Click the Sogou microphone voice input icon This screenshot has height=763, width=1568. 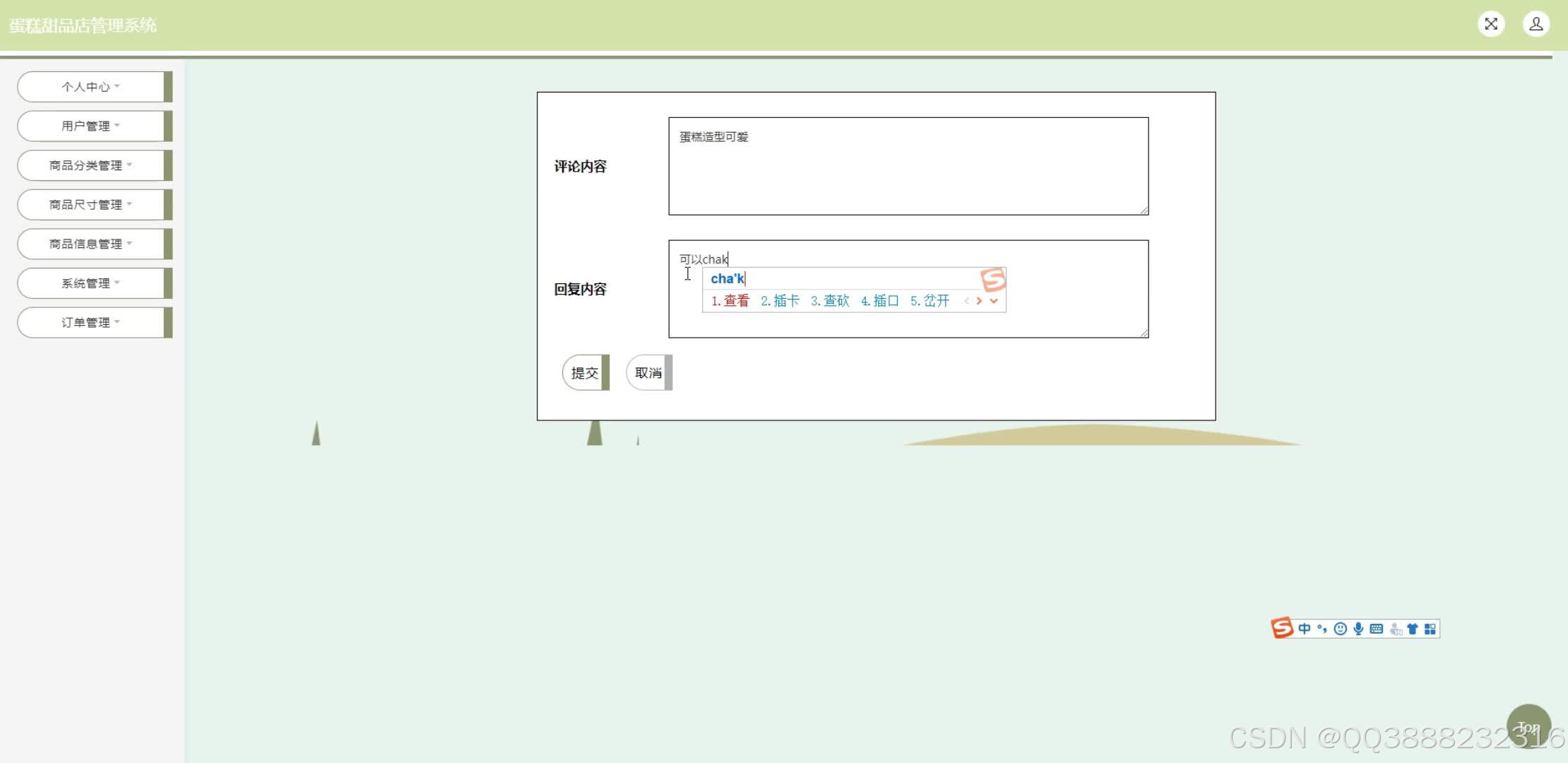click(x=1358, y=629)
